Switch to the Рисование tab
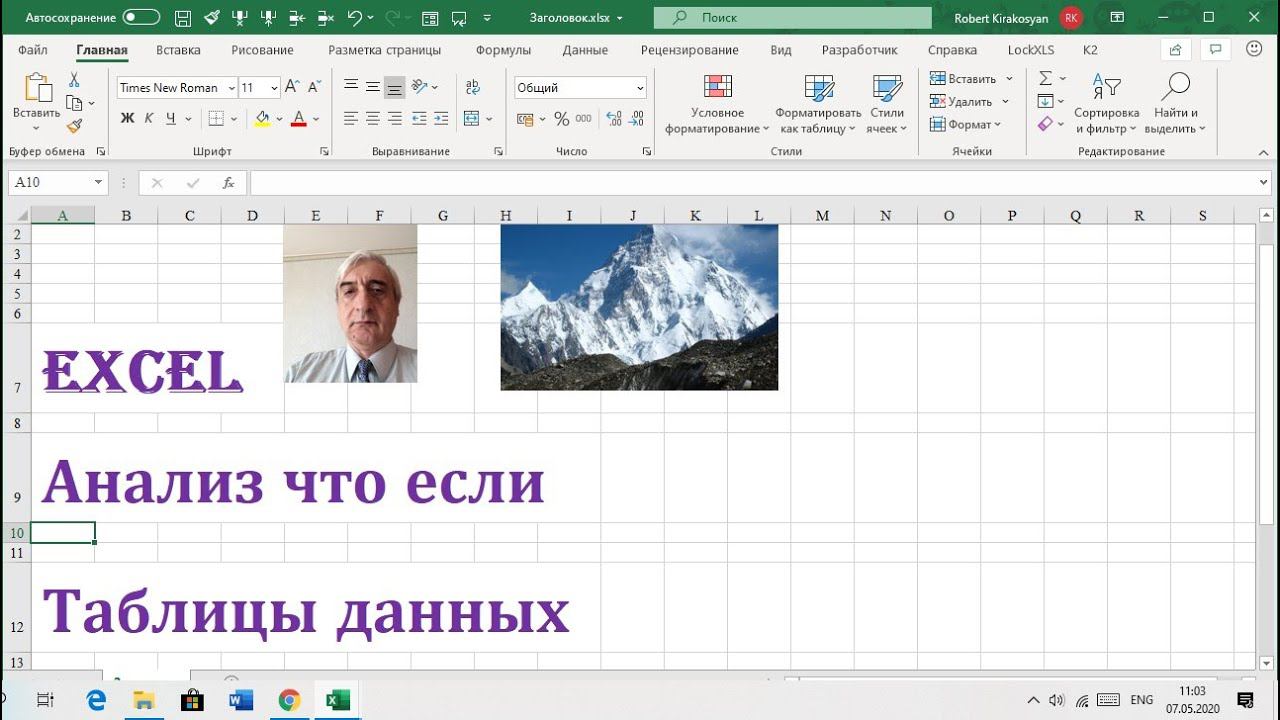 (262, 50)
